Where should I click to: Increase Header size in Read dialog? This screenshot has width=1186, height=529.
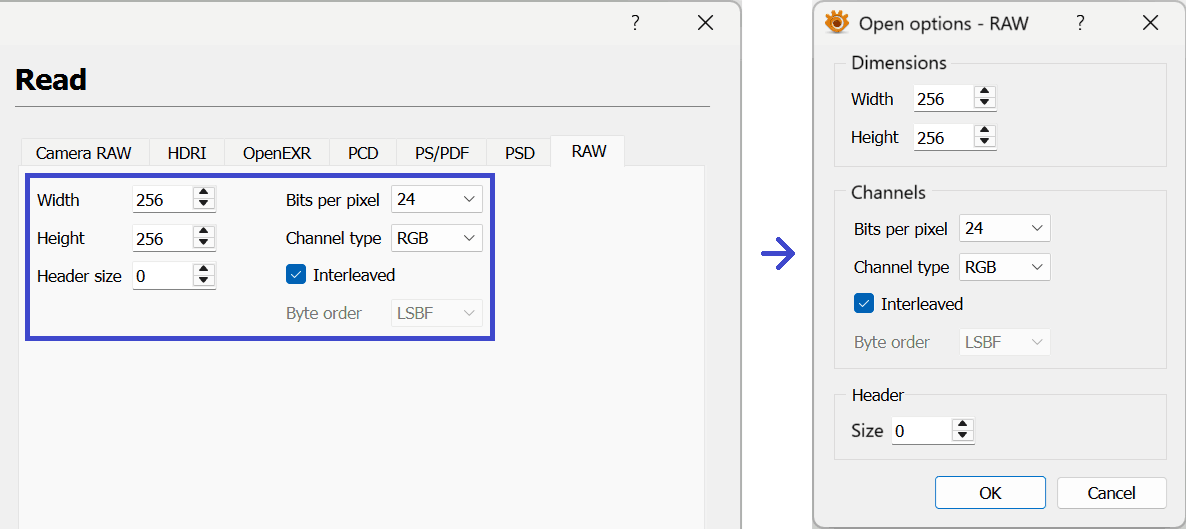[x=204, y=270]
